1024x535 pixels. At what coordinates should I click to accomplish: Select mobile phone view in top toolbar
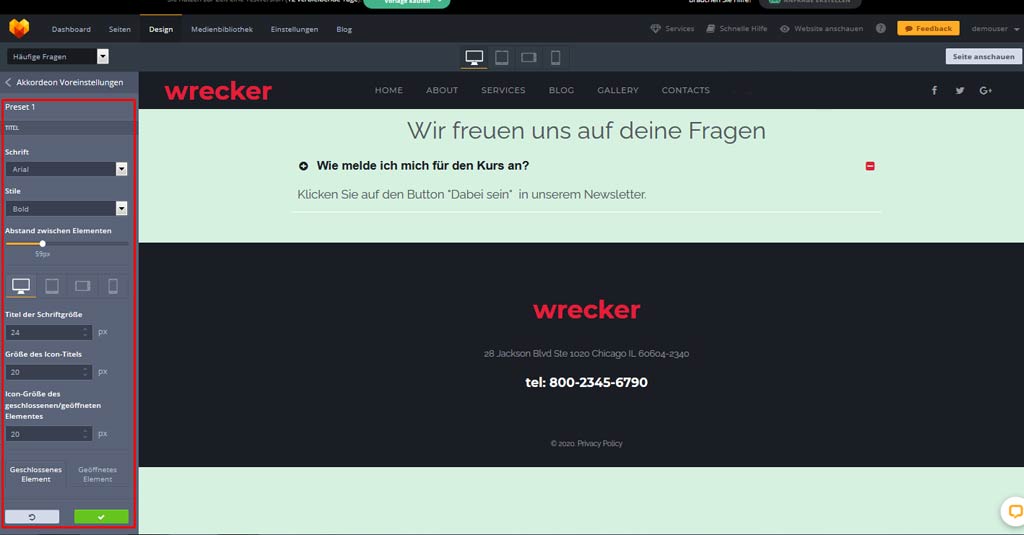(x=556, y=58)
